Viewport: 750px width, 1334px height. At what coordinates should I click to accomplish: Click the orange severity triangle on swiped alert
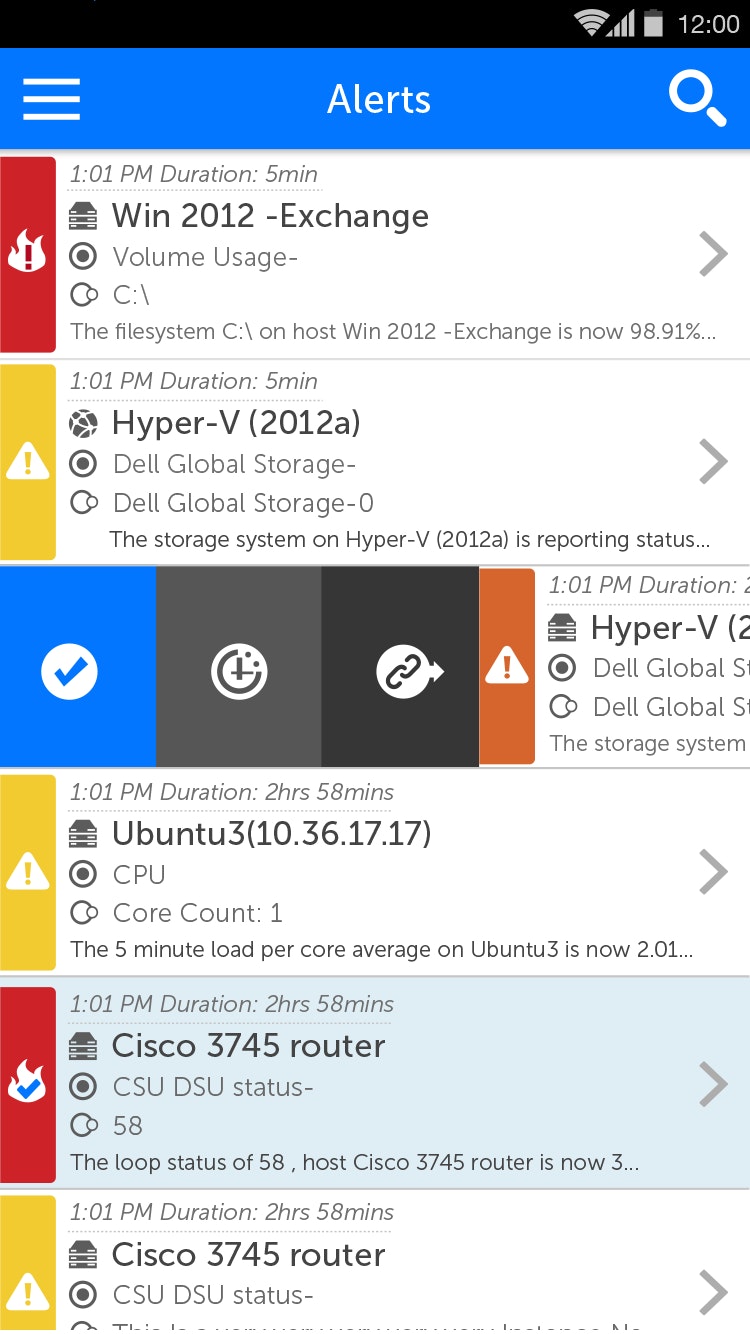coord(507,671)
